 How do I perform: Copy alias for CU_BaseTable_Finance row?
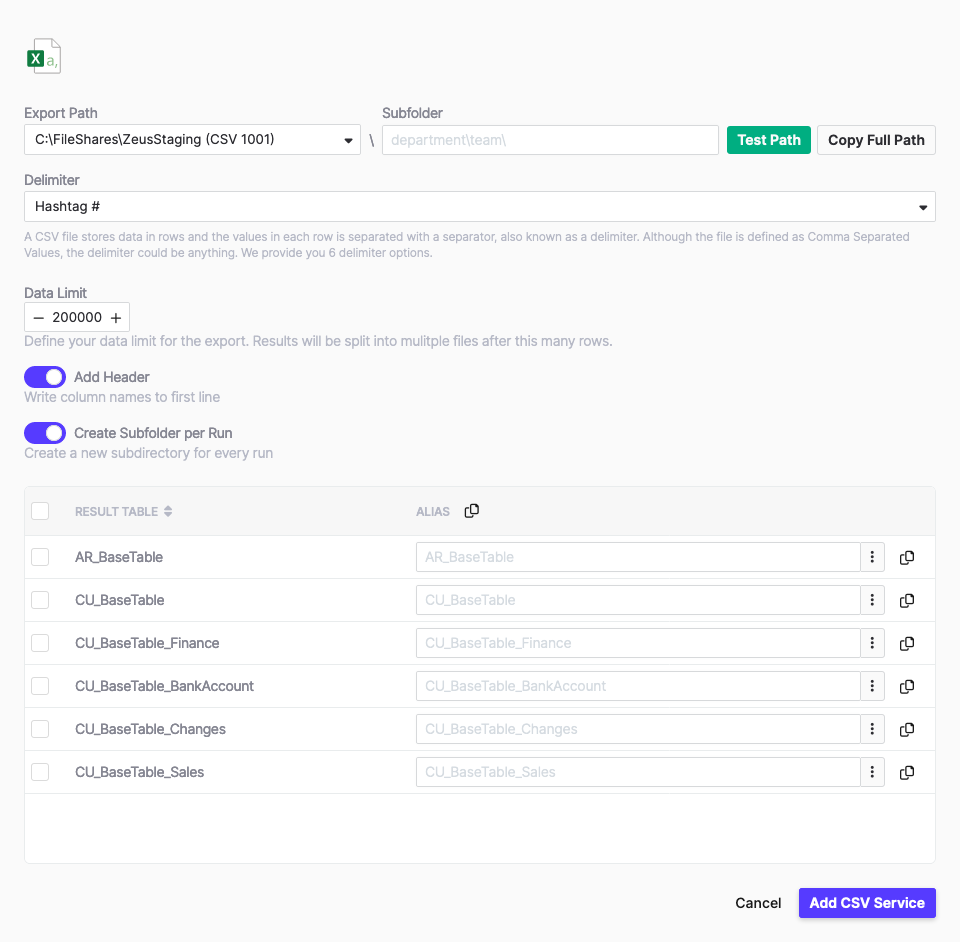(907, 643)
